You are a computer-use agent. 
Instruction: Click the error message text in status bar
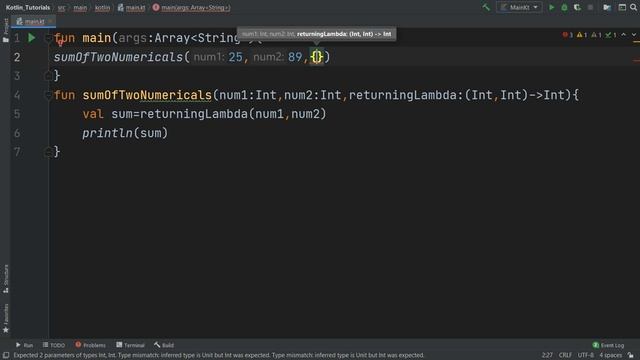[219, 355]
